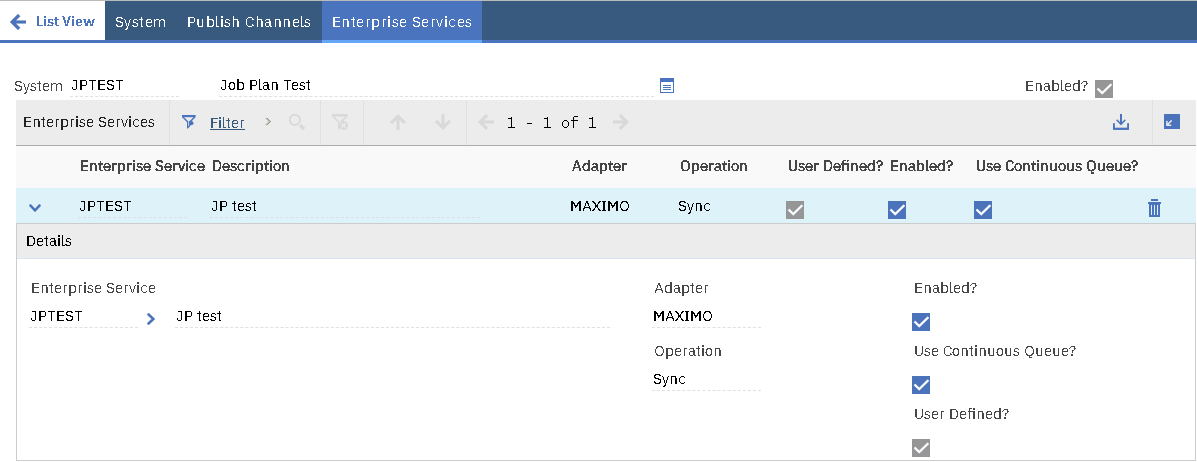Switch to Publish Channels tab
Viewport: 1197px width, 462px height.
pyautogui.click(x=249, y=21)
